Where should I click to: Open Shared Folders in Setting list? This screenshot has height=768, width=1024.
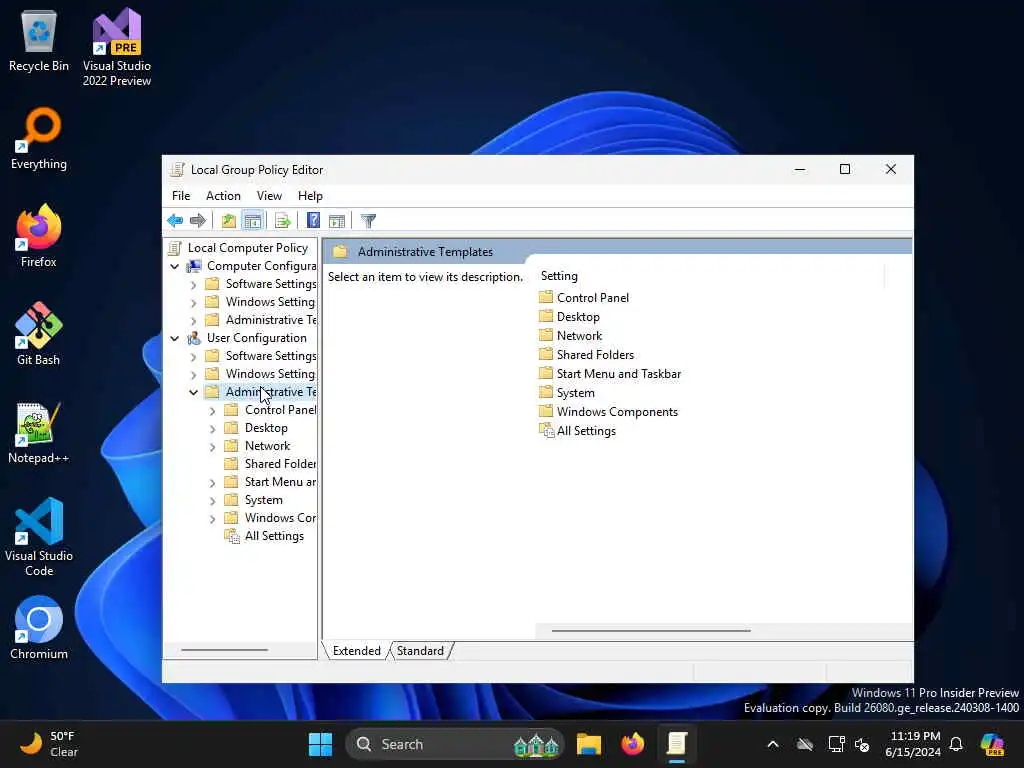pyautogui.click(x=595, y=355)
